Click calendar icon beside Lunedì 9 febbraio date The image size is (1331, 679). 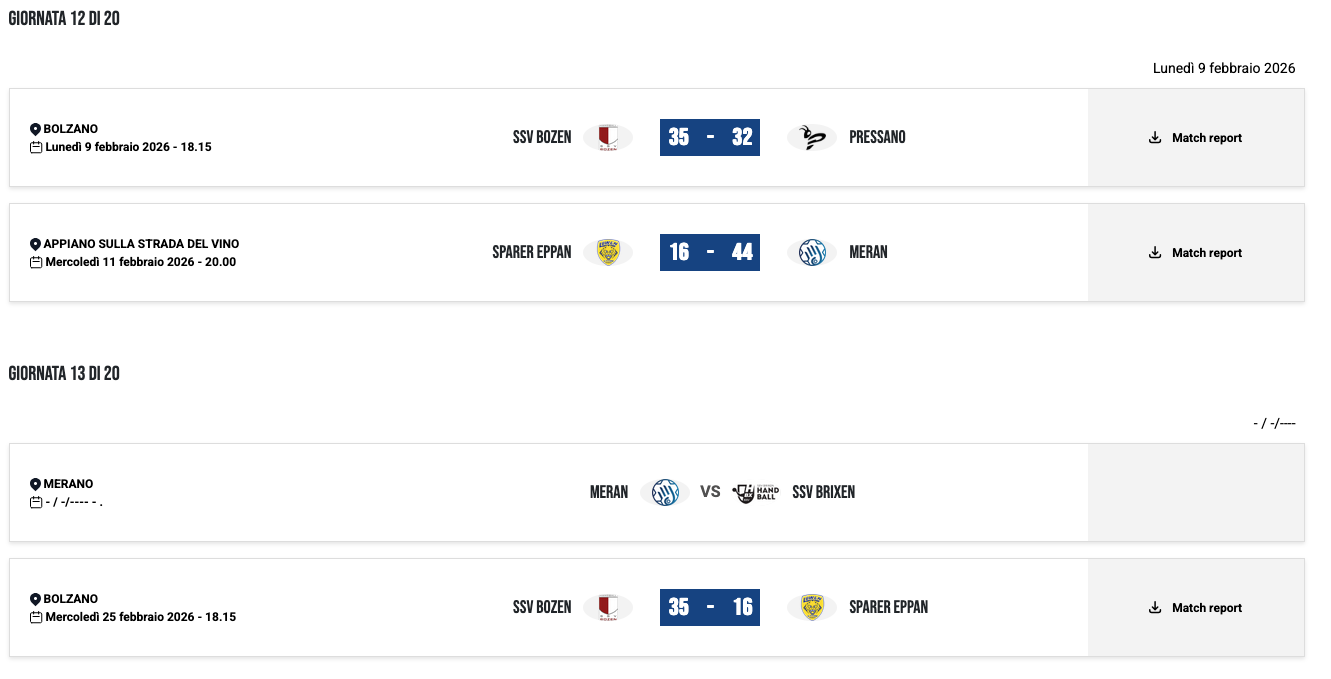tap(36, 147)
